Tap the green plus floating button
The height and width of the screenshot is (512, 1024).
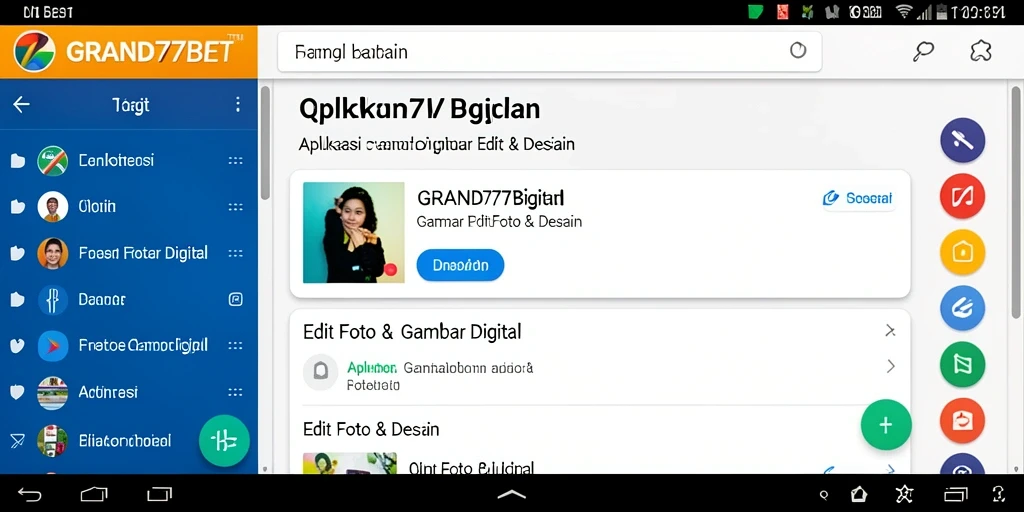click(x=886, y=425)
